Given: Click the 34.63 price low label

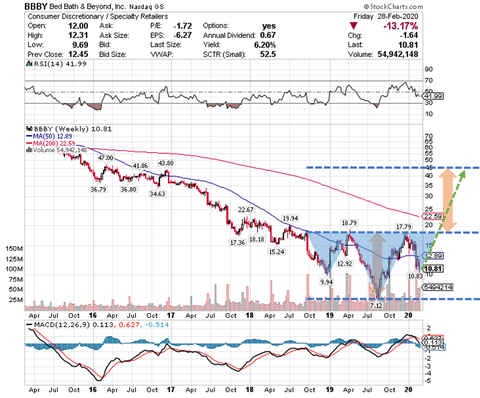Looking at the screenshot, I should pos(157,194).
